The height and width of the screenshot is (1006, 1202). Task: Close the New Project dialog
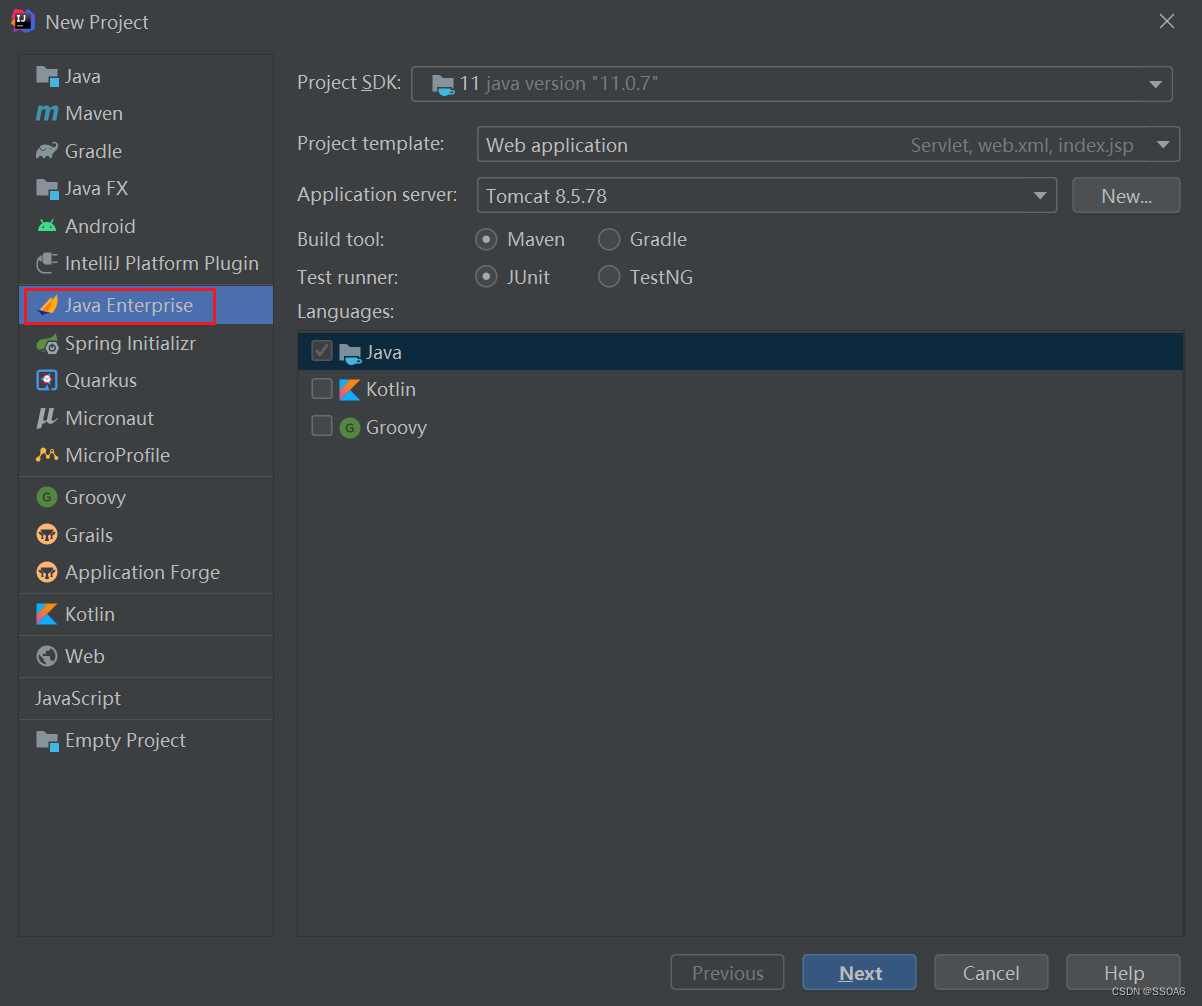(1166, 21)
